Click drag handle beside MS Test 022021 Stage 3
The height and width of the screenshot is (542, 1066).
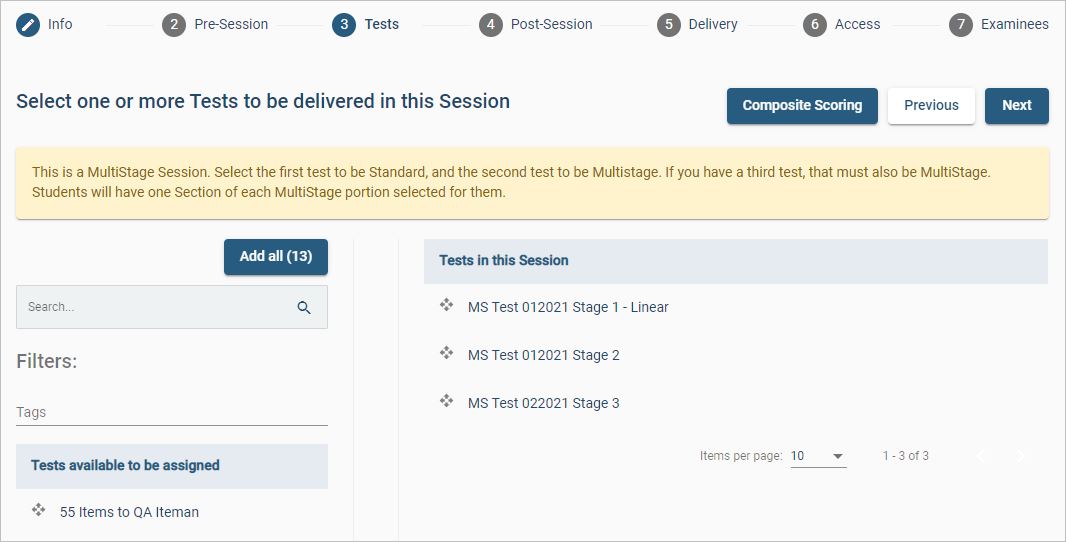pyautogui.click(x=447, y=402)
